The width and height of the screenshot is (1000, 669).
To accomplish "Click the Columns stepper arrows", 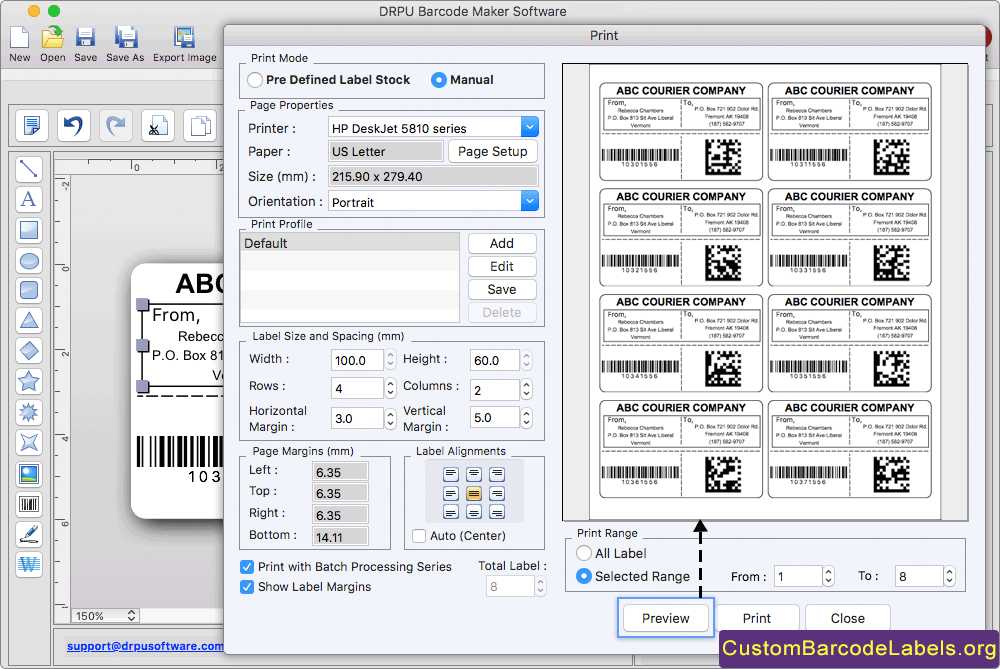I will pyautogui.click(x=526, y=388).
